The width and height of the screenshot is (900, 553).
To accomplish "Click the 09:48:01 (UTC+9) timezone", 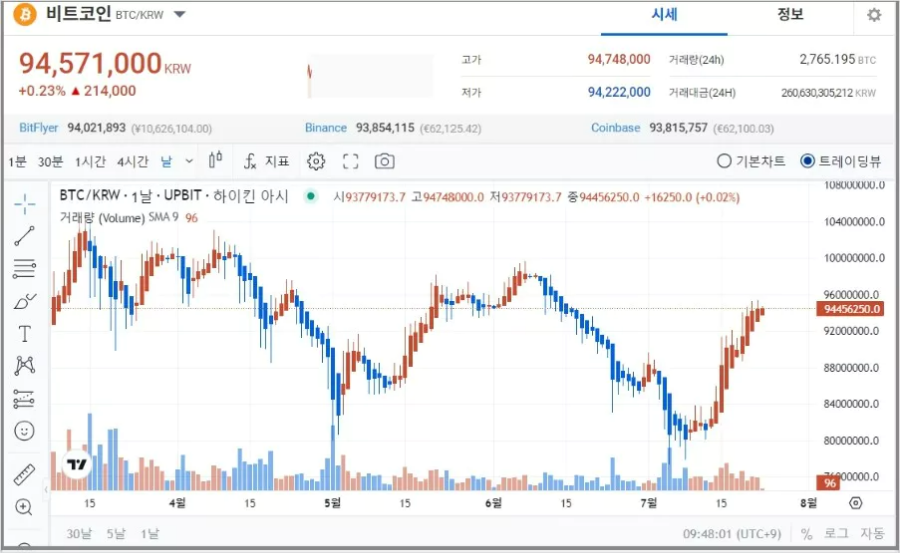I will click(732, 535).
